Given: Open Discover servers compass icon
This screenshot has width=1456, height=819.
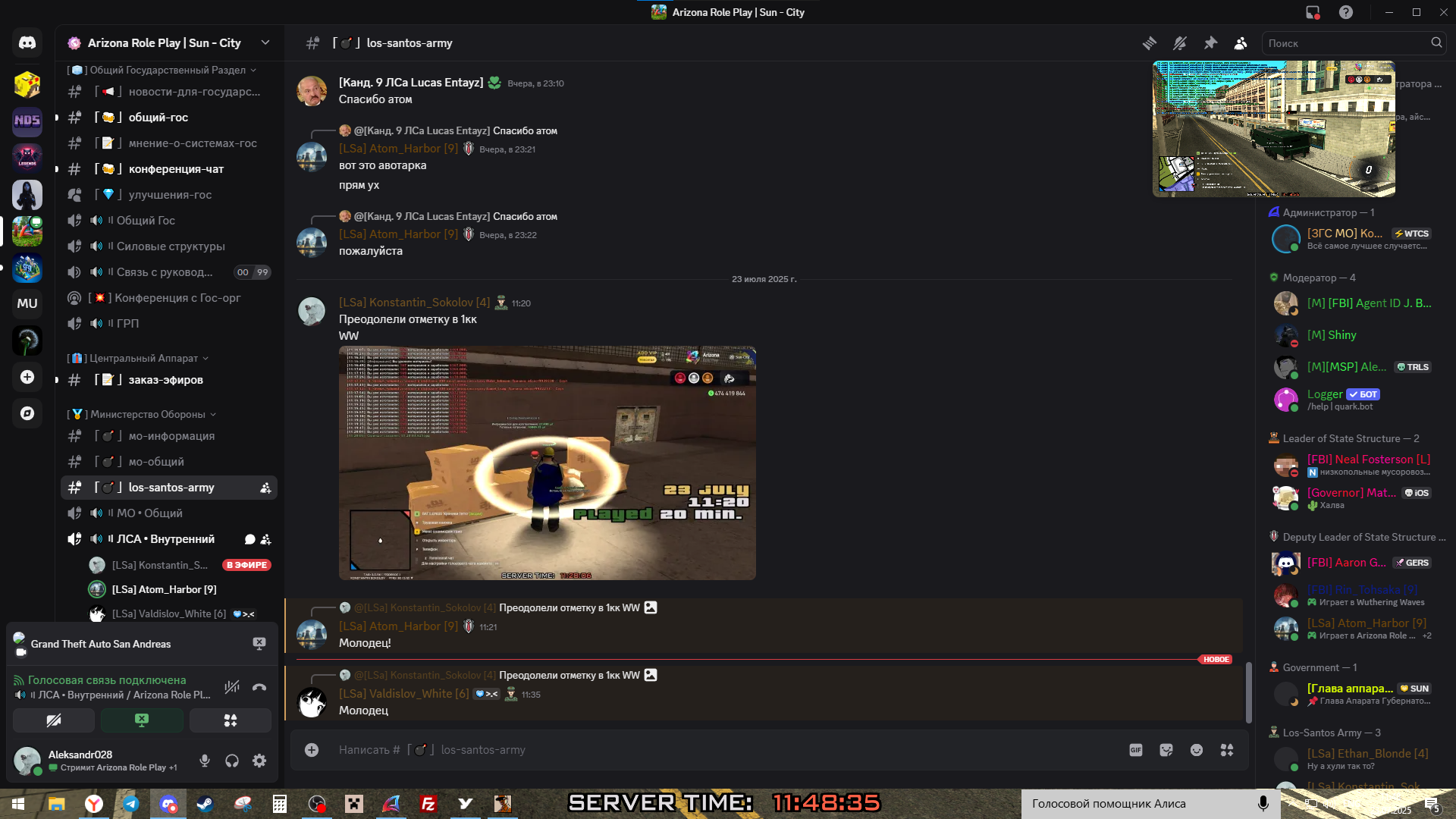Looking at the screenshot, I should (27, 413).
